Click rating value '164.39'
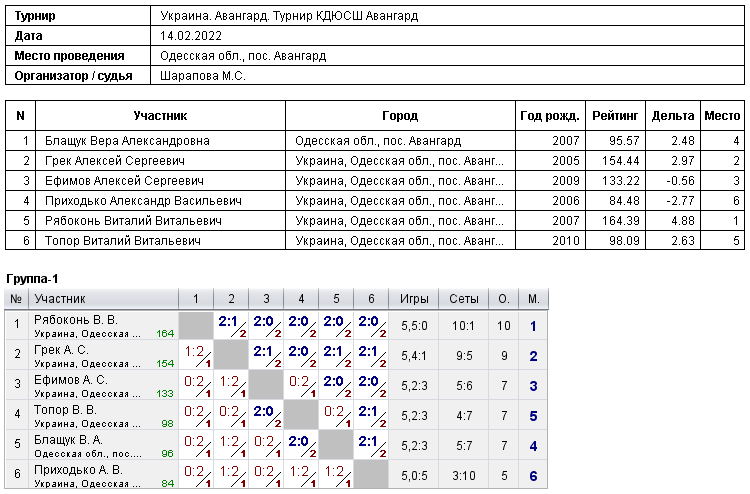This screenshot has height=494, width=750. 621,221
